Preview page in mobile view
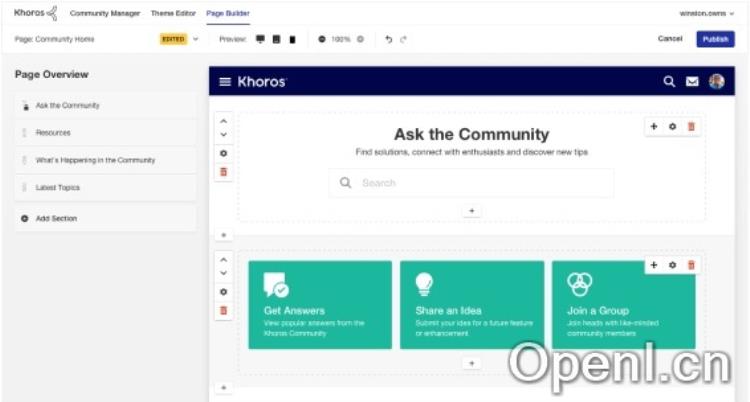 (x=292, y=39)
